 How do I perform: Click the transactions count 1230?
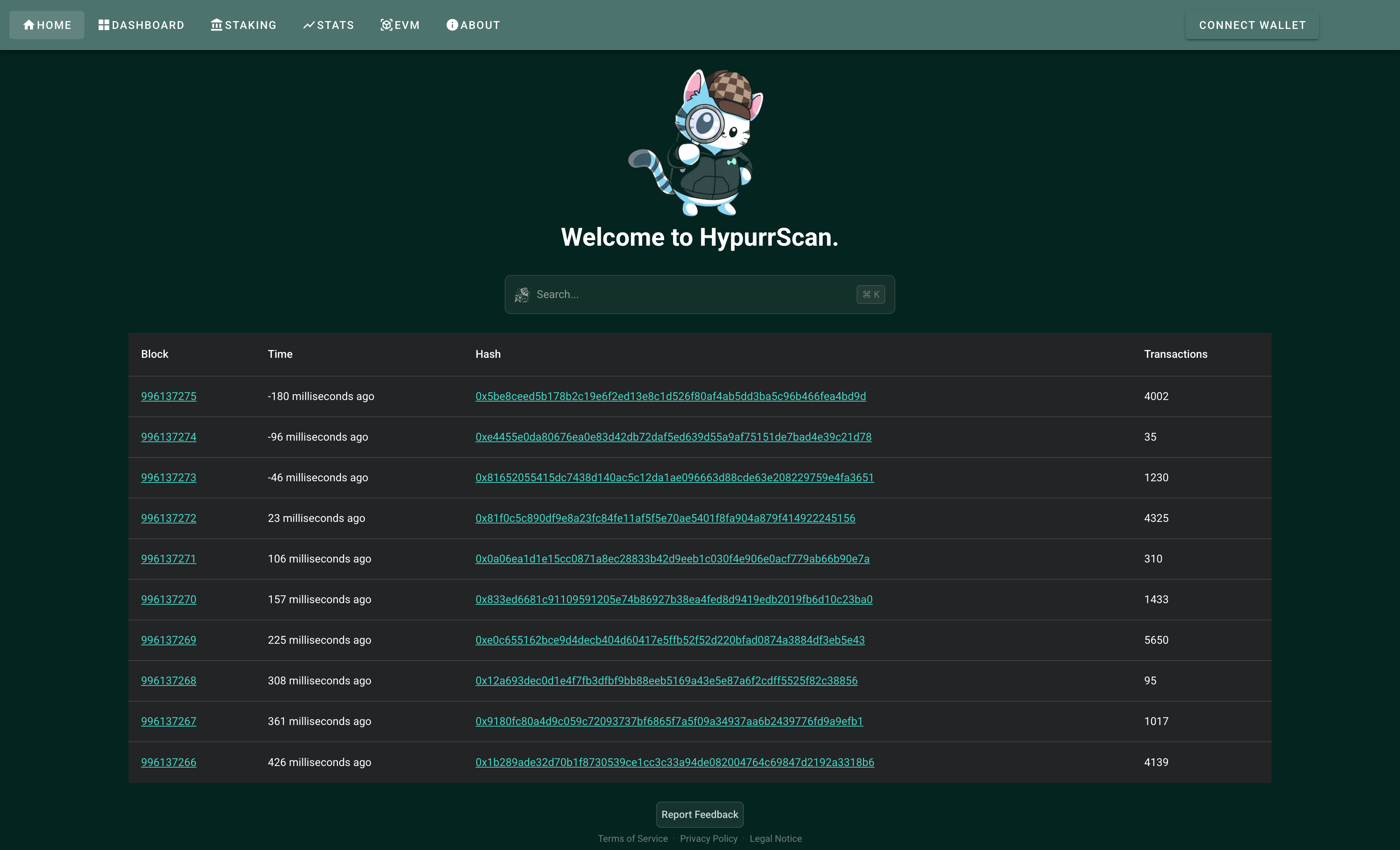pyautogui.click(x=1156, y=477)
